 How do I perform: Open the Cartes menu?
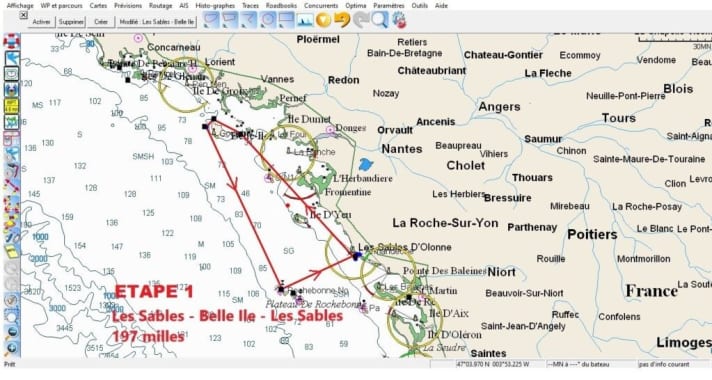[98, 5]
